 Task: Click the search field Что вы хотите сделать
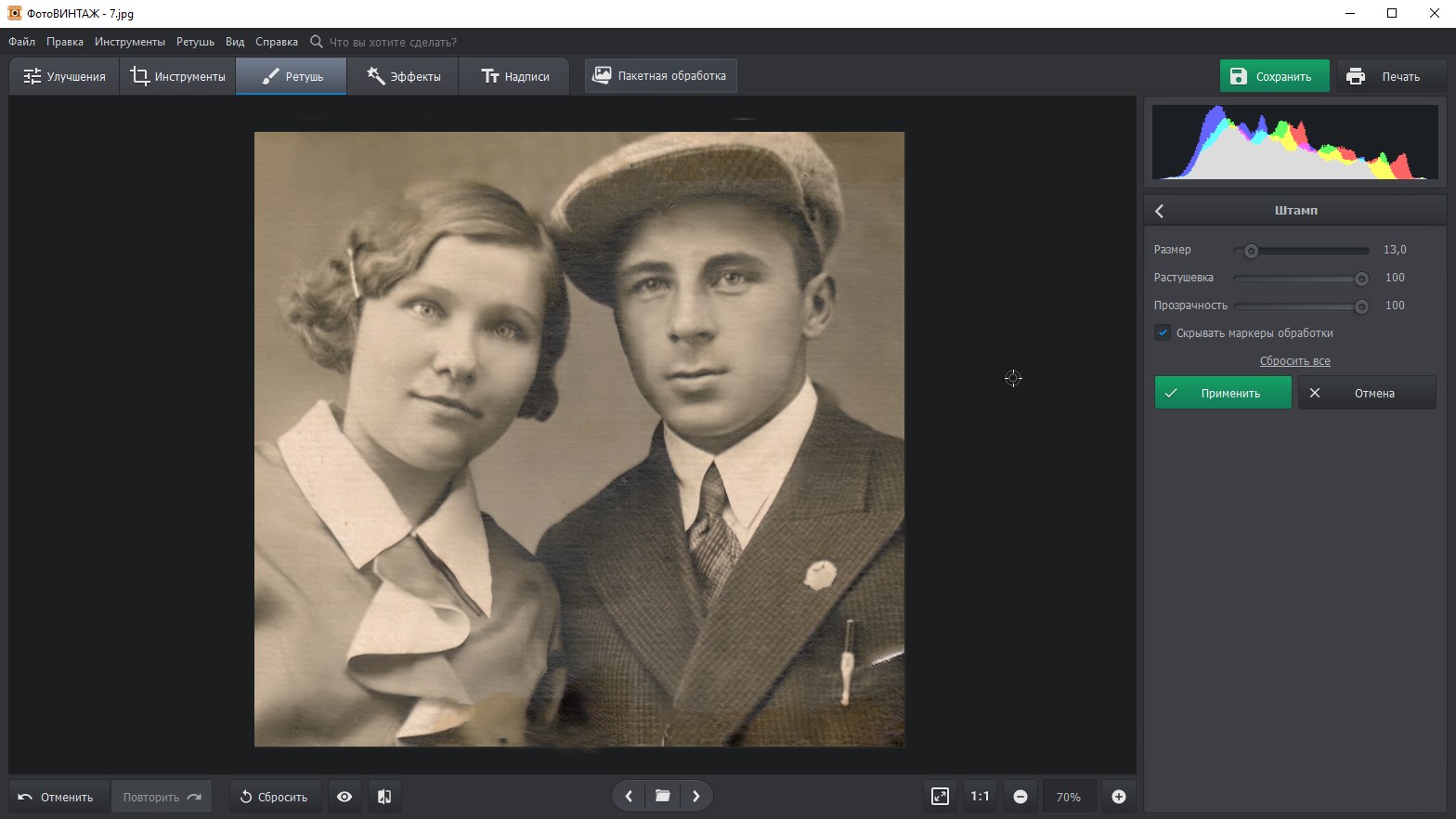tap(393, 42)
